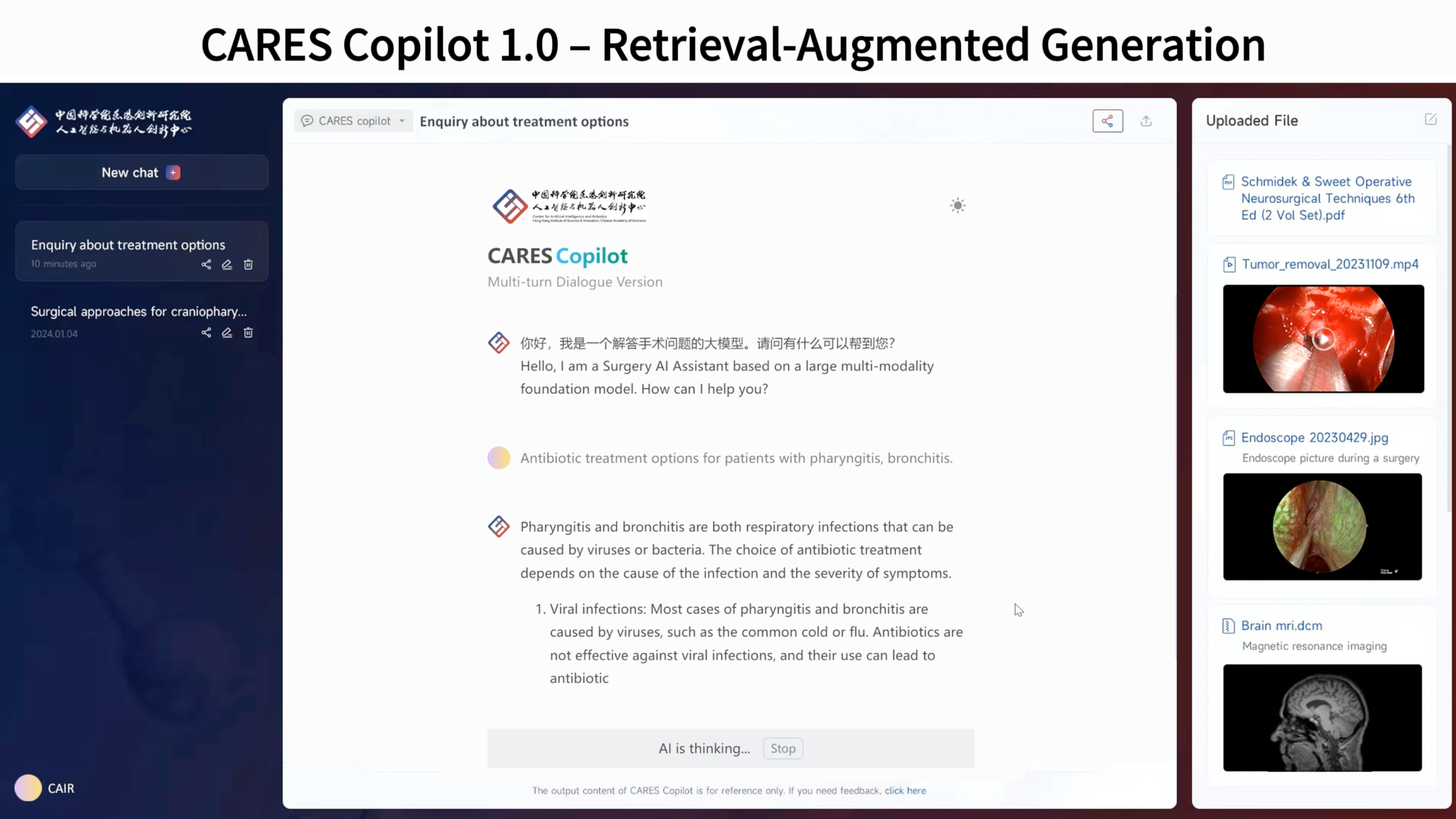Screen dimensions: 1456x819
Task: Open the CARES copilot model dropdown
Action: tap(354, 121)
